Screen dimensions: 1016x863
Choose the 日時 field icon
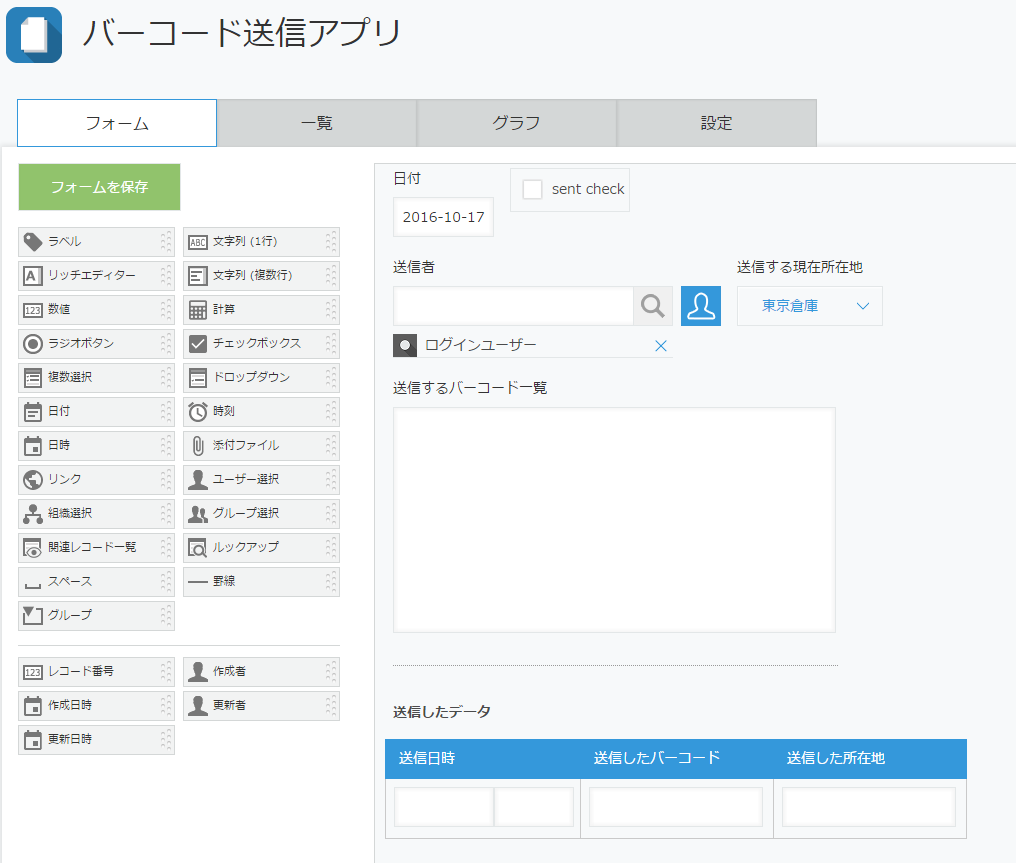click(32, 446)
